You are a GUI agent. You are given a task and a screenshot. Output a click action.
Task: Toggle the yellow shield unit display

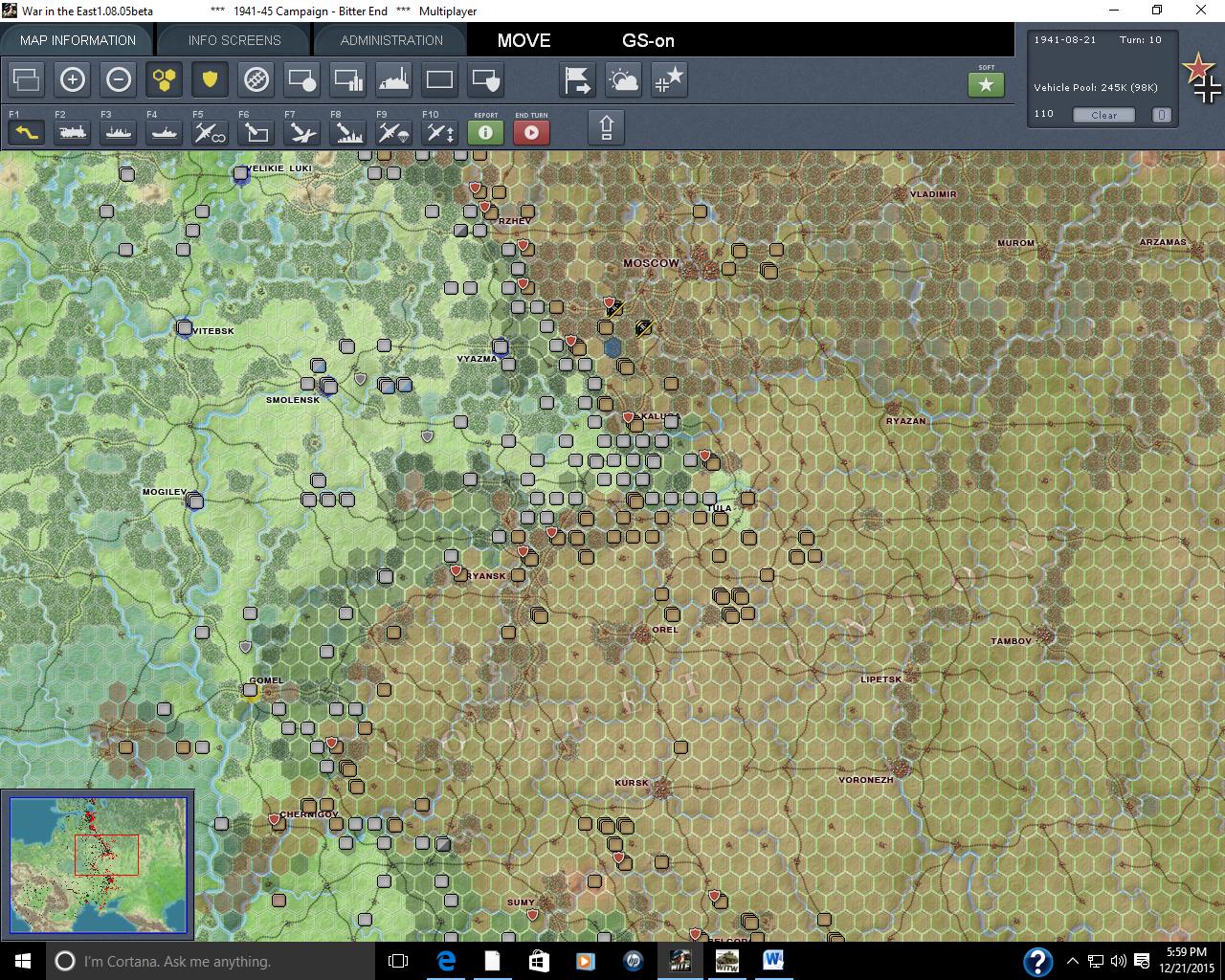pyautogui.click(x=210, y=79)
